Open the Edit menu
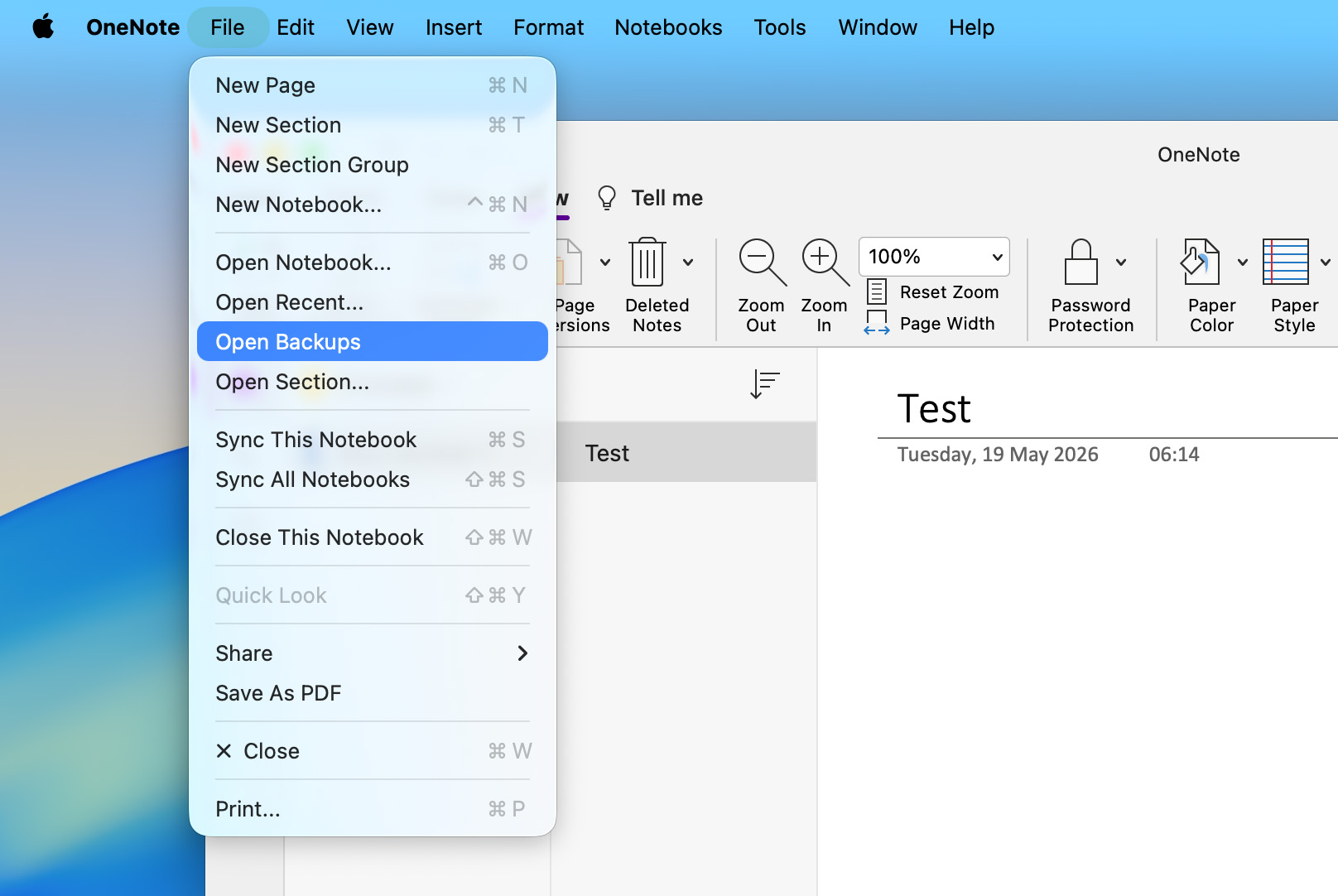1338x896 pixels. point(296,27)
